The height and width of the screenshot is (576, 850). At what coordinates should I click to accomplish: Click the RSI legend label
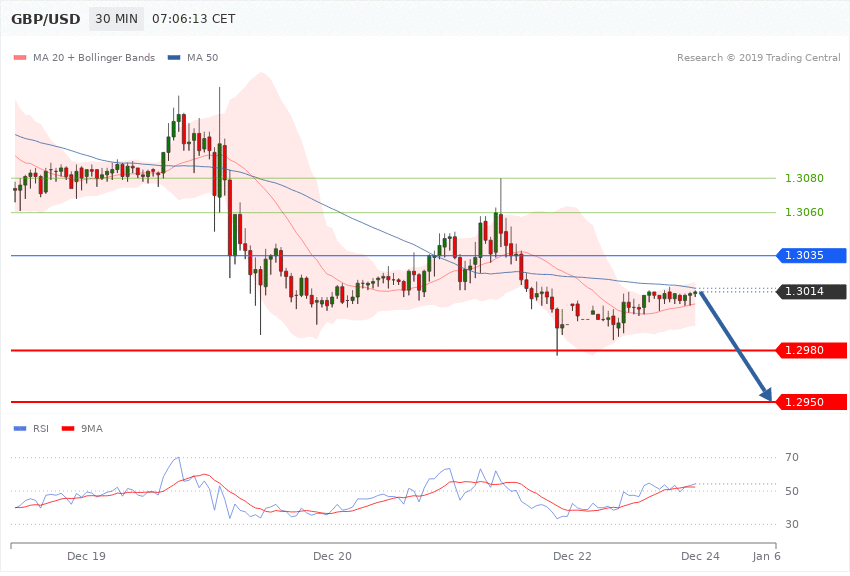click(41, 429)
